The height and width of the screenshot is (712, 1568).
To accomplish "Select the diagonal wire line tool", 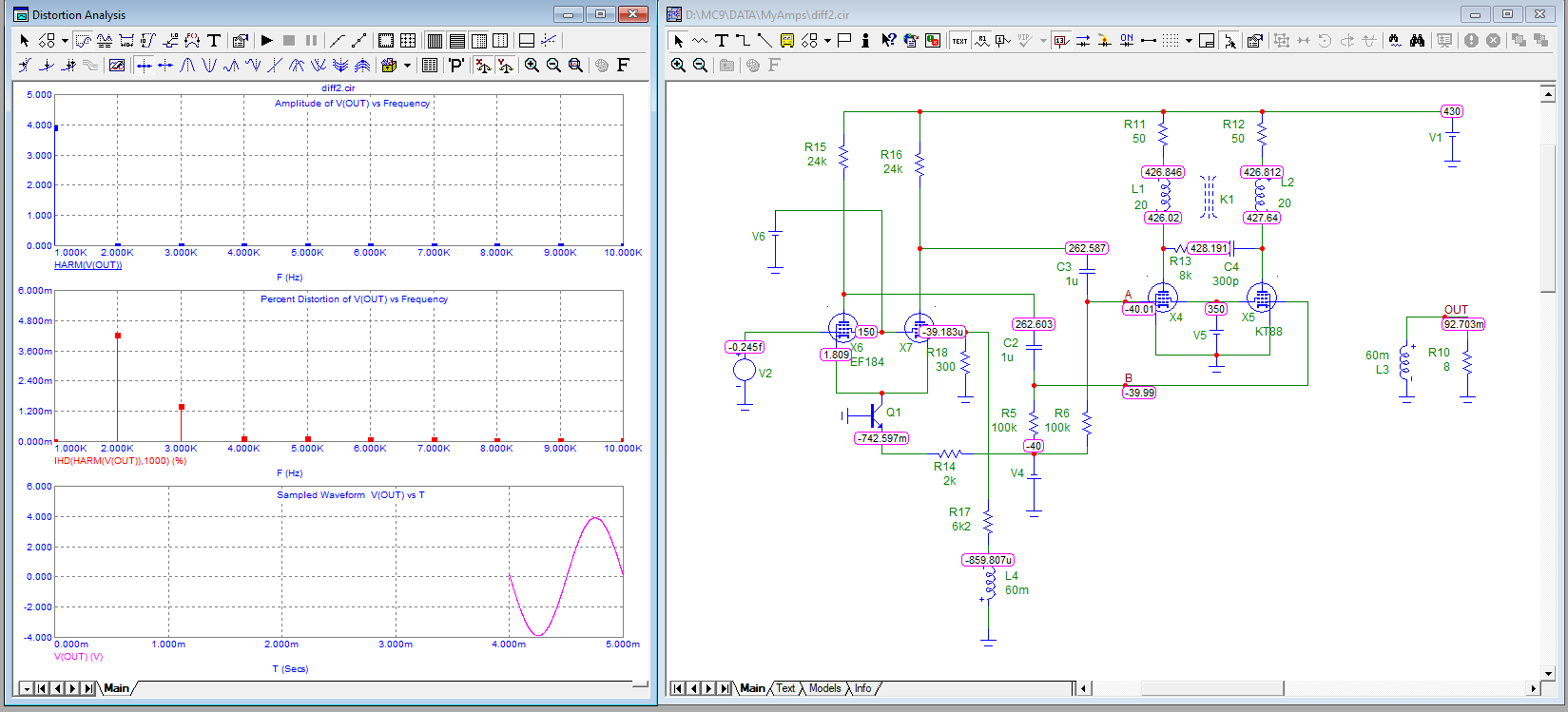I will click(765, 41).
